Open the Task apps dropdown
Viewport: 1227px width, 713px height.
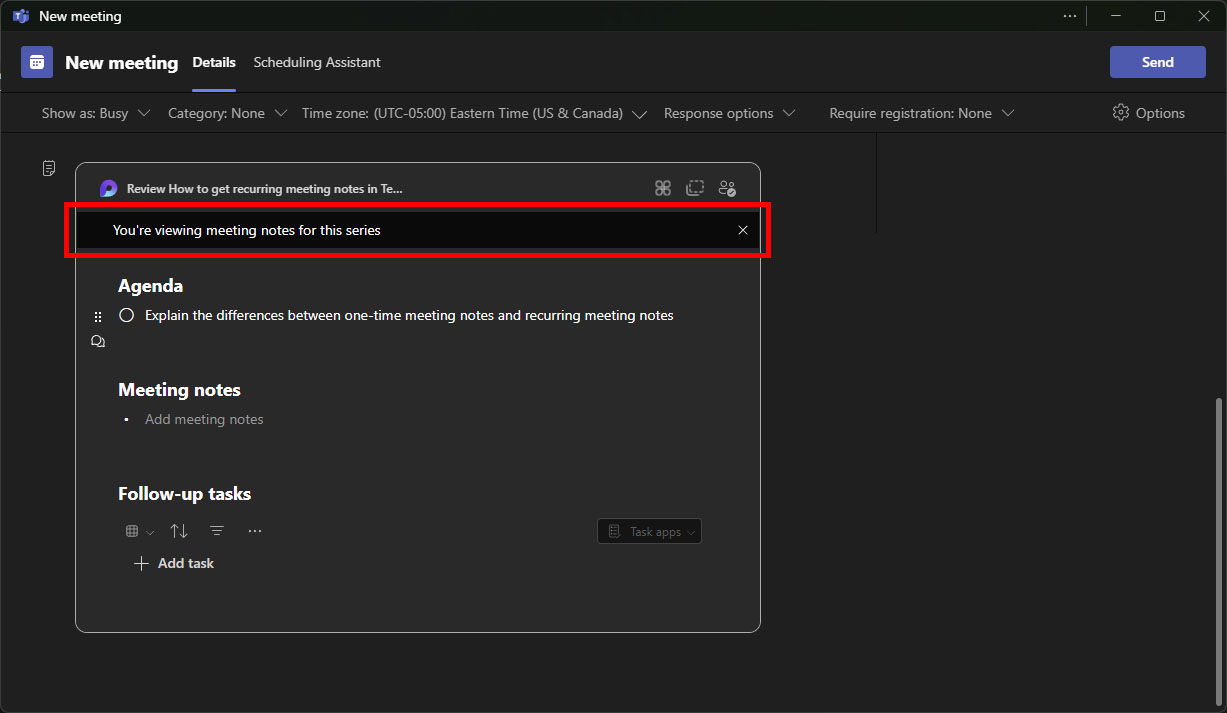650,532
